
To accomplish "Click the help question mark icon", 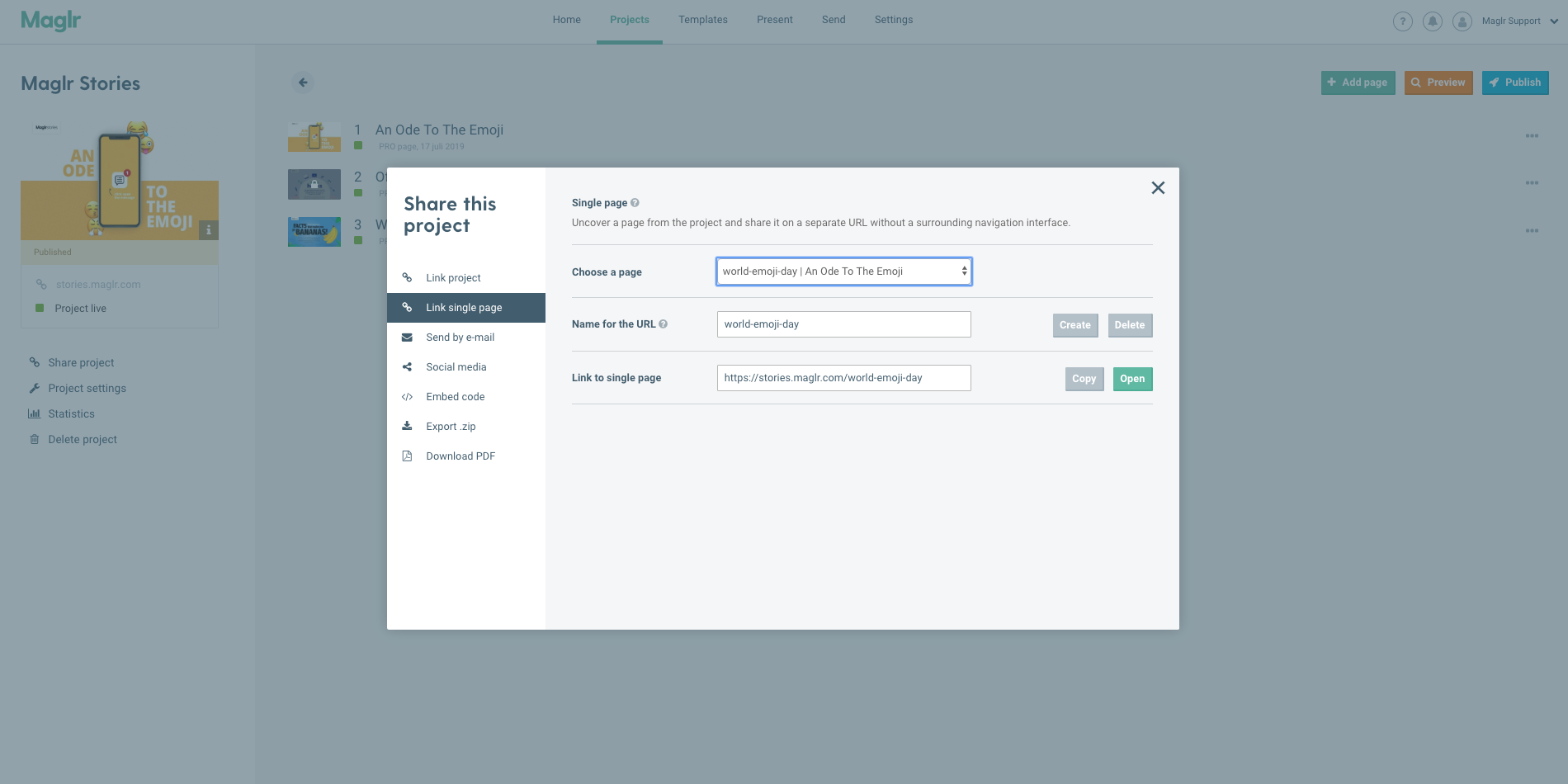I will click(1403, 21).
